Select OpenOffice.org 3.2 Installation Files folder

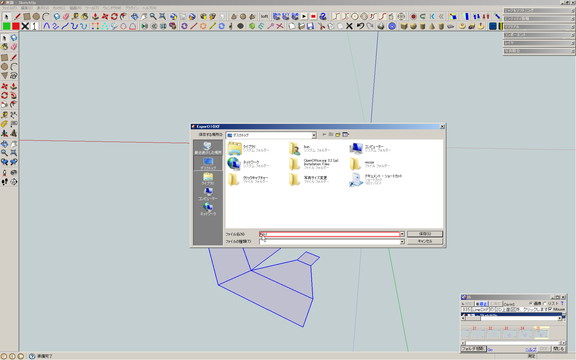tap(314, 164)
